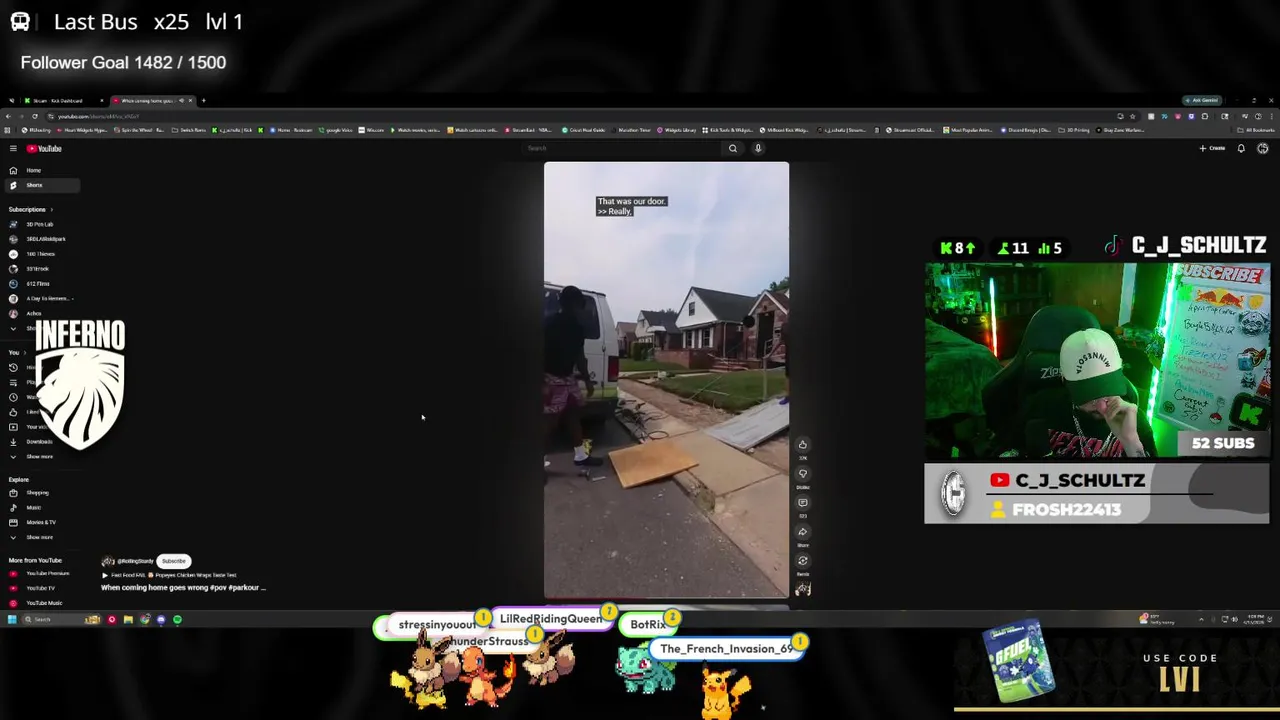The width and height of the screenshot is (1280, 720).
Task: Open the linked Popeyes Chicken Wraps video
Action: [x=170, y=575]
